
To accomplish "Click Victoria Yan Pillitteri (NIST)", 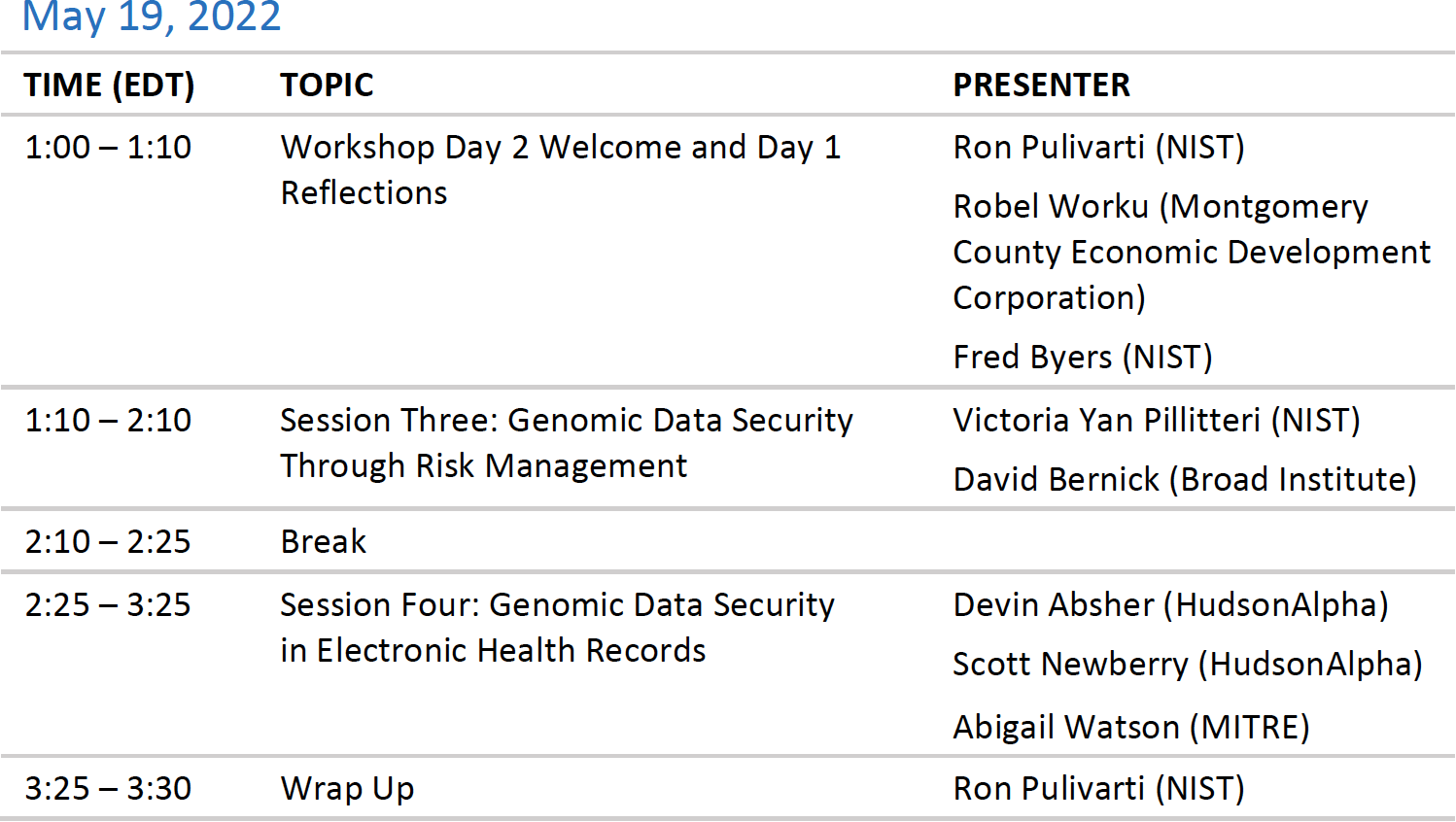I will [1157, 421].
